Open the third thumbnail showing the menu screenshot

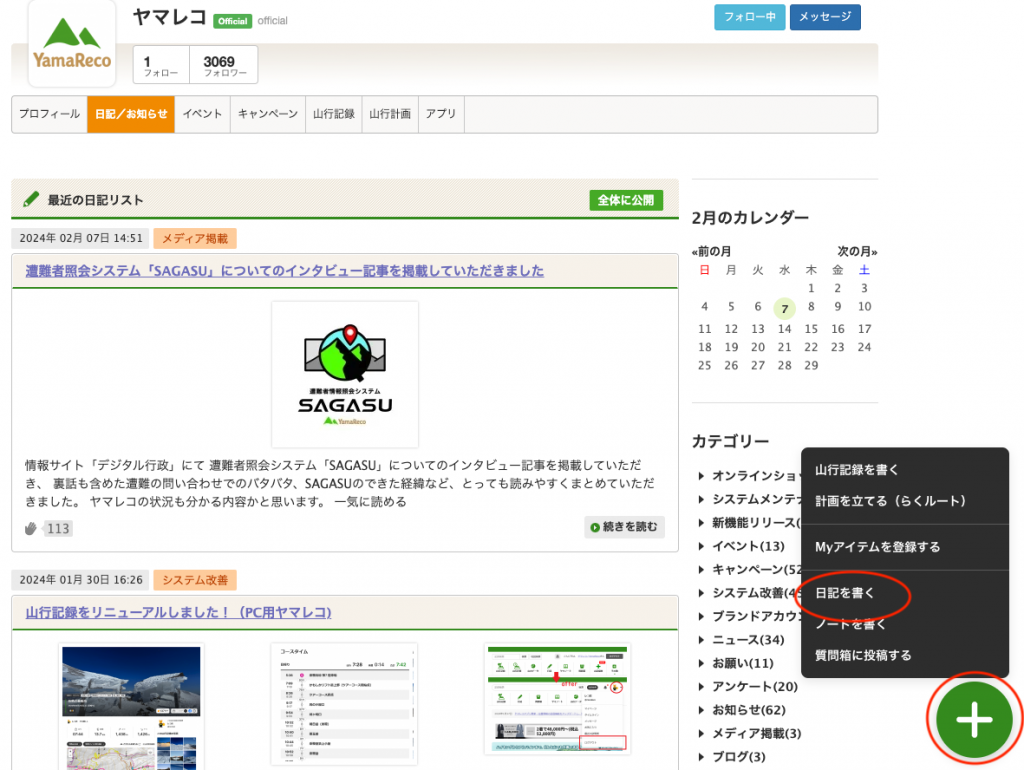point(558,699)
